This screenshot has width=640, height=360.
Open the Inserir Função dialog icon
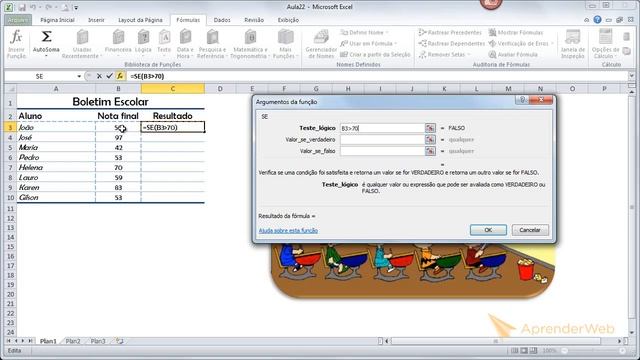(16, 44)
